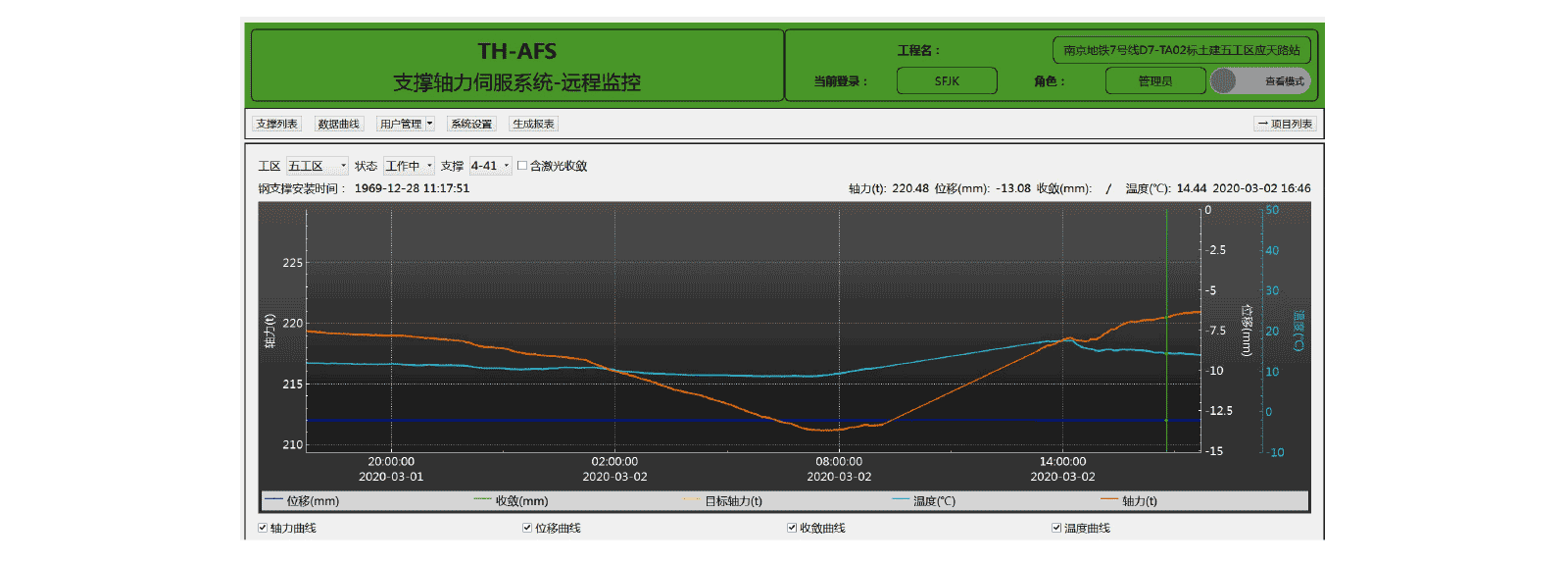The width and height of the screenshot is (1568, 564).
Task: Uncheck the 温度曲线 checkbox
Action: coord(1056,528)
